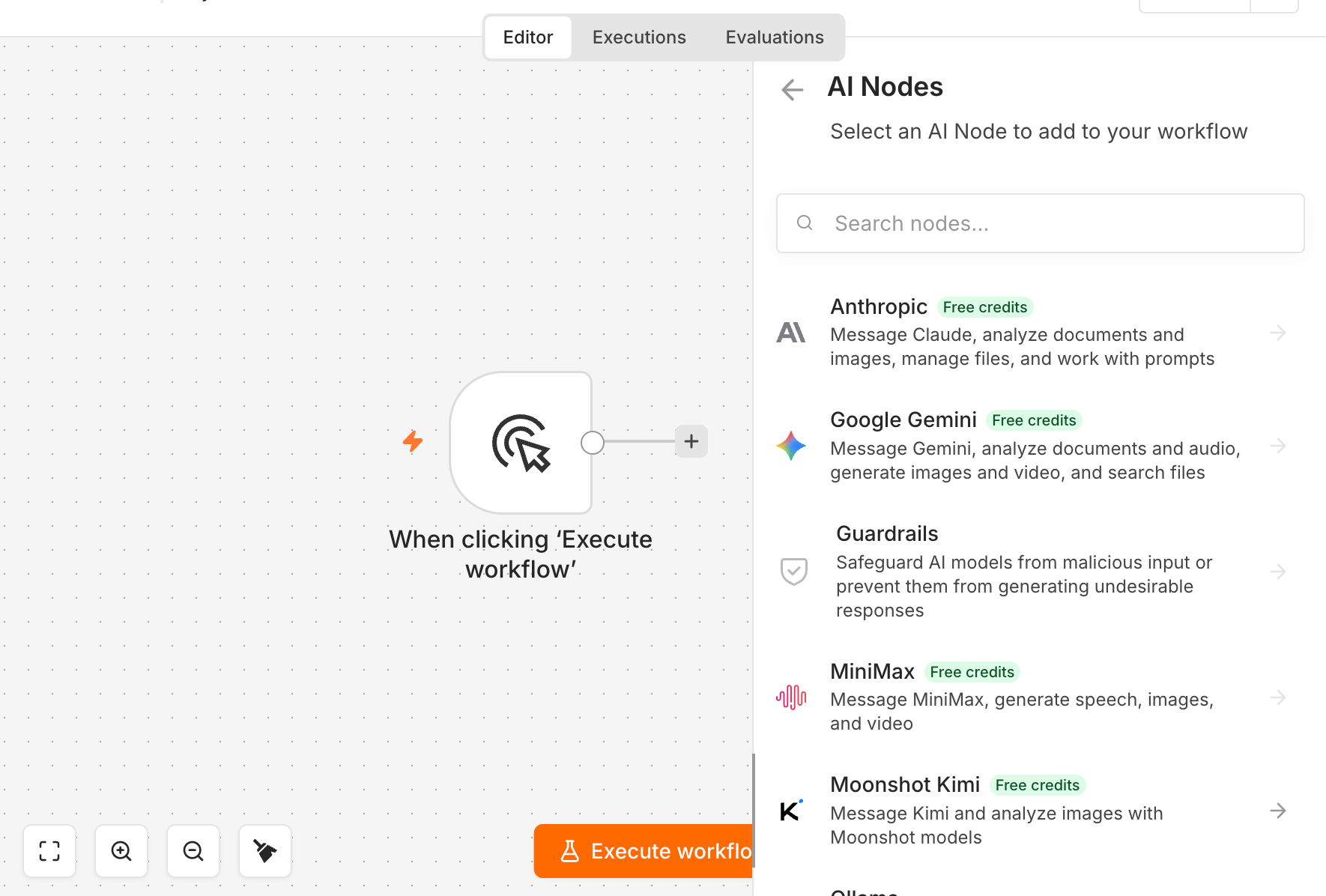Image resolution: width=1326 pixels, height=896 pixels.
Task: Zoom in on the canvas
Action: click(x=121, y=851)
